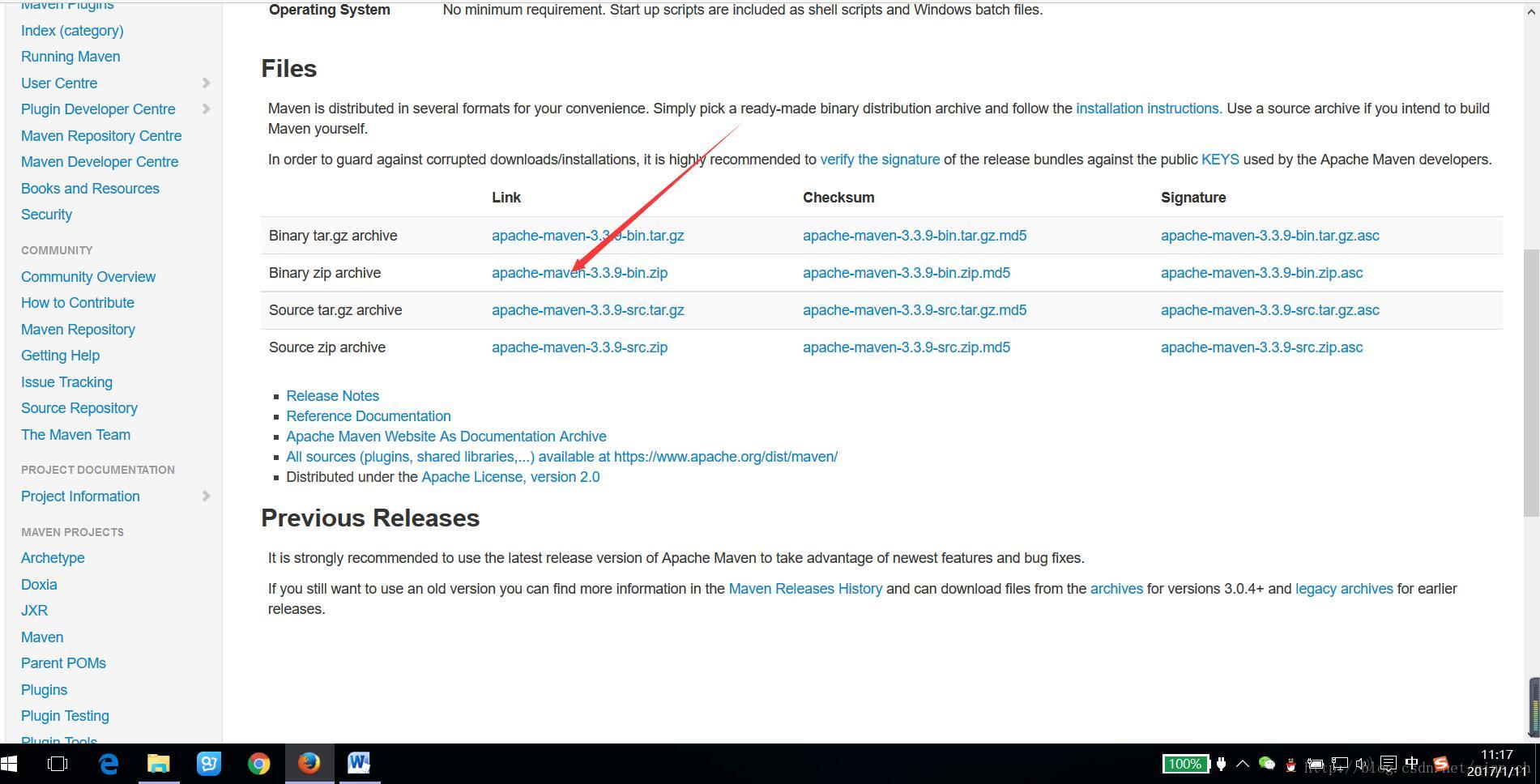Open Getting Help in sidebar
Image resolution: width=1540 pixels, height=784 pixels.
(x=60, y=356)
